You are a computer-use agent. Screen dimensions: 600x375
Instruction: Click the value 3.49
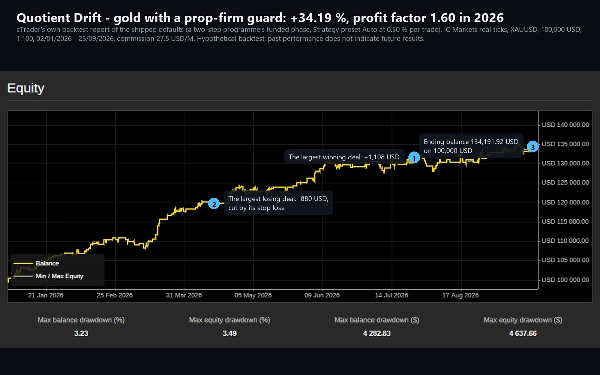coord(230,333)
